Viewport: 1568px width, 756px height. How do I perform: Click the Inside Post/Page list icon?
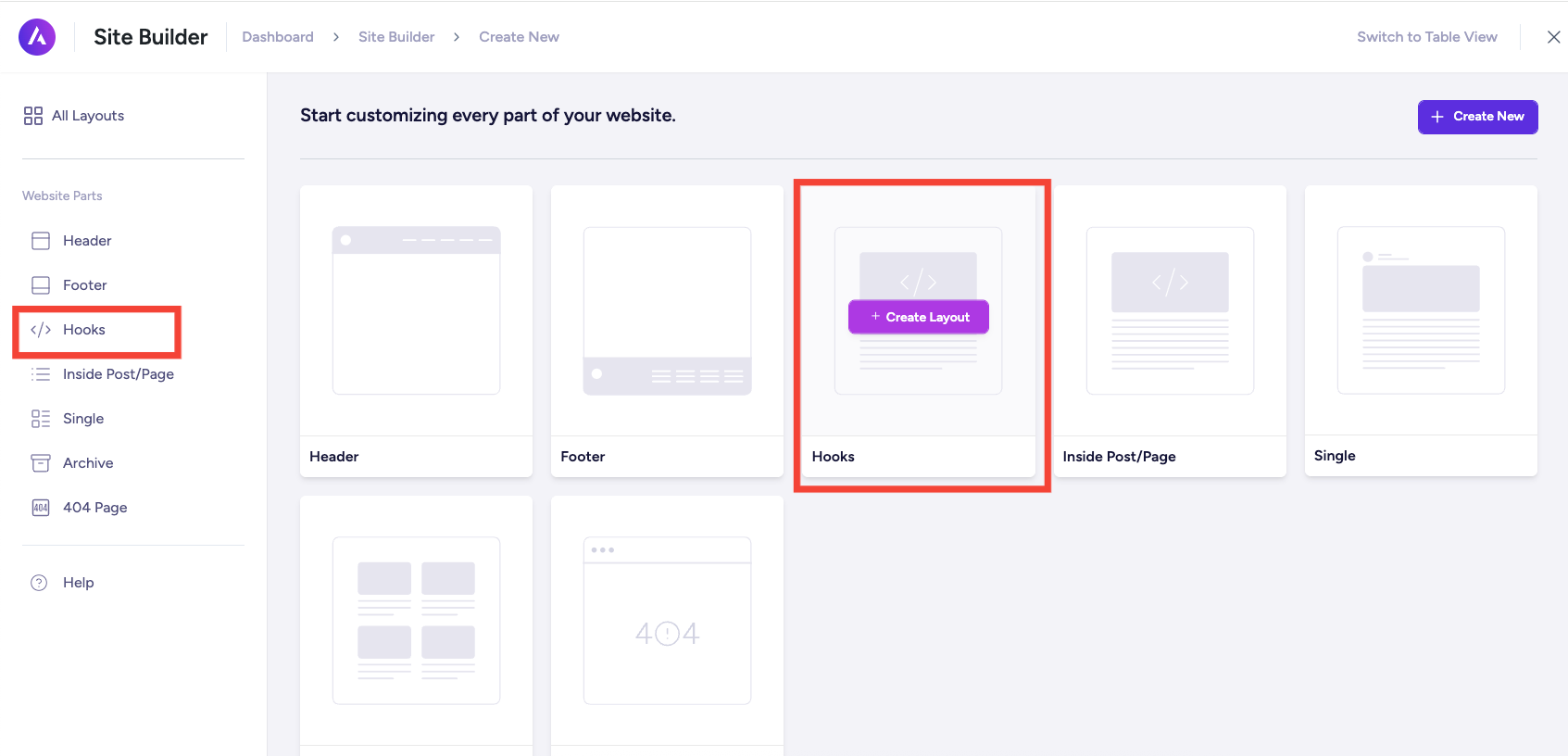tap(41, 374)
